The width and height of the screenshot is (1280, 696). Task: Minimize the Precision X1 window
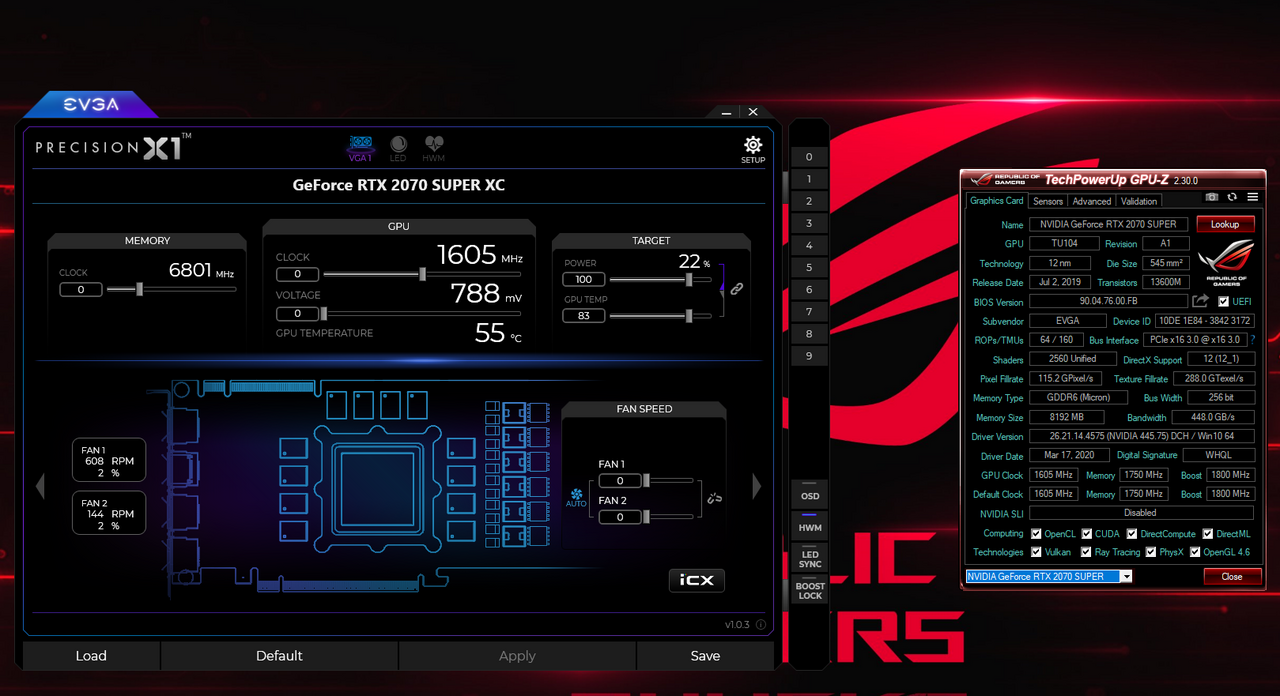point(726,112)
